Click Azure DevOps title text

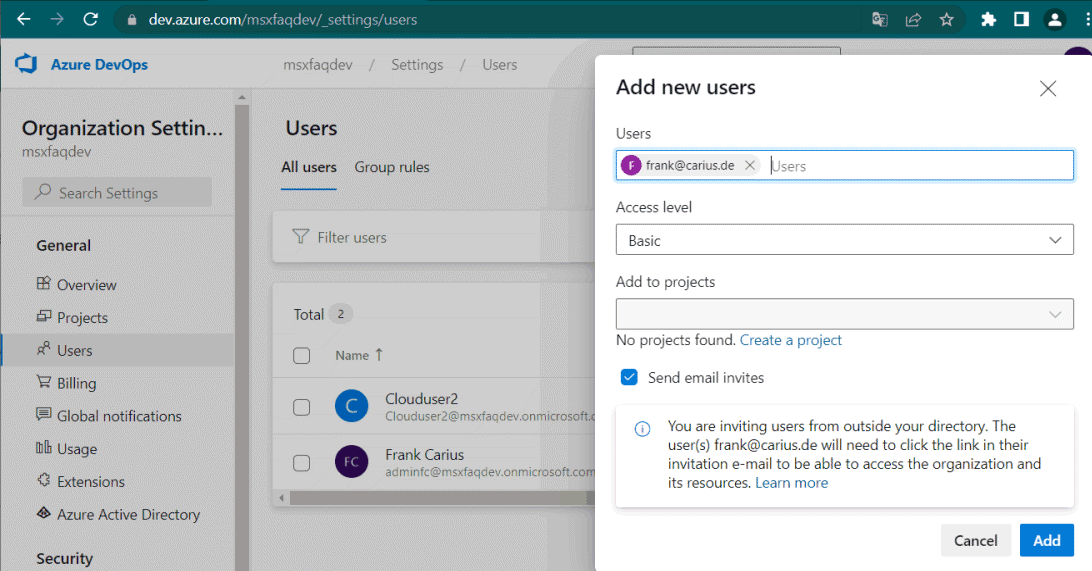(100, 65)
